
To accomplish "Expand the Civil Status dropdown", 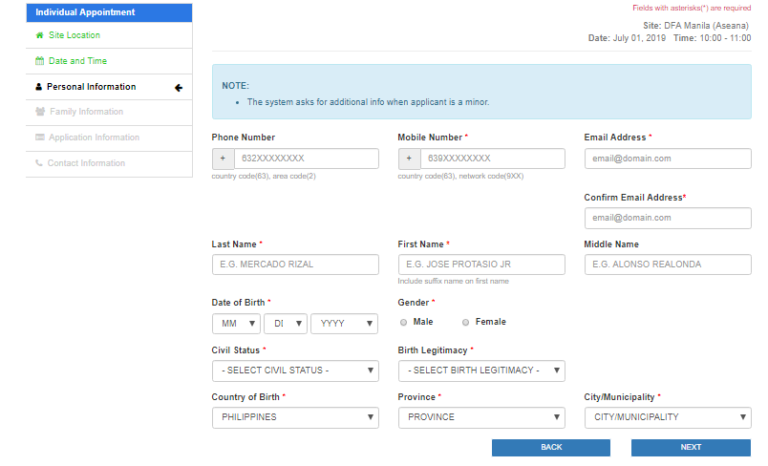I will 295,371.
